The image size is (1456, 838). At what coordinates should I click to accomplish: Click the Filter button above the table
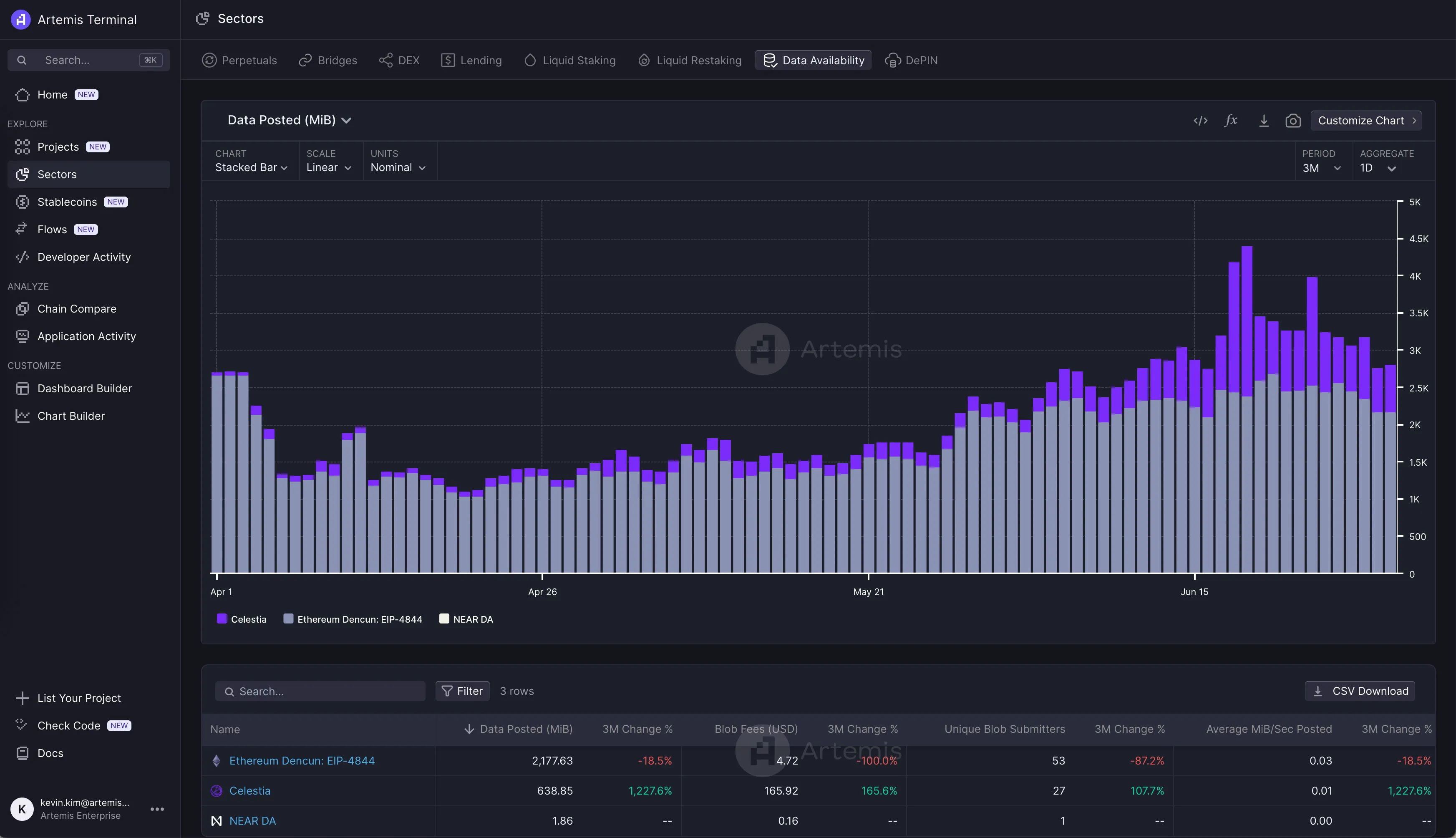[x=462, y=691]
